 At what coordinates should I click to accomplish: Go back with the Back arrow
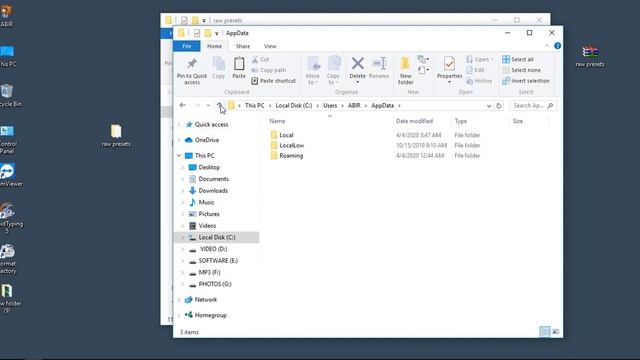(182, 105)
